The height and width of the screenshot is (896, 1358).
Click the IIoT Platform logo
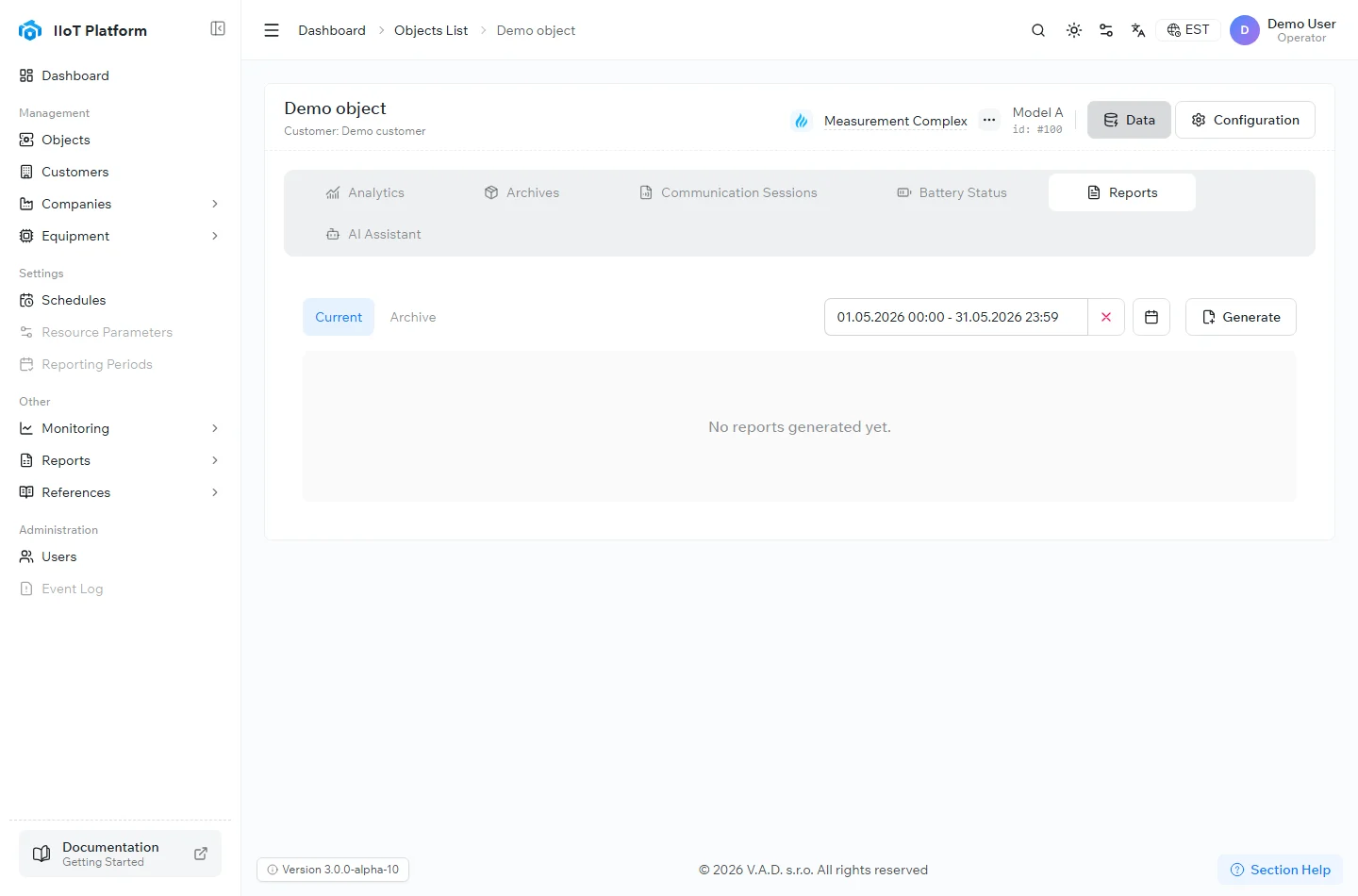30,30
